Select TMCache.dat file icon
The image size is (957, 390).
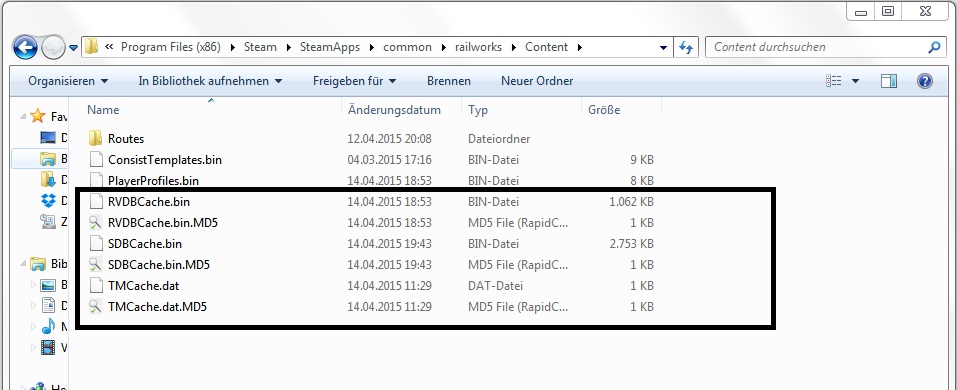(x=95, y=285)
